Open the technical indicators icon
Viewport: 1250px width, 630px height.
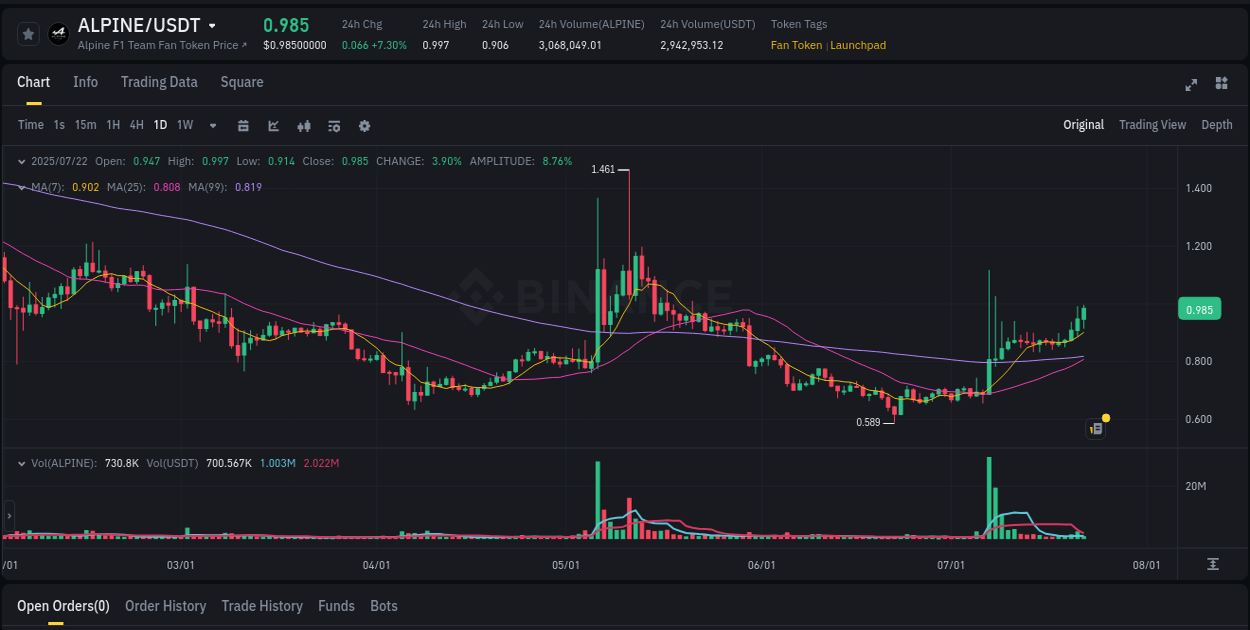pyautogui.click(x=334, y=126)
